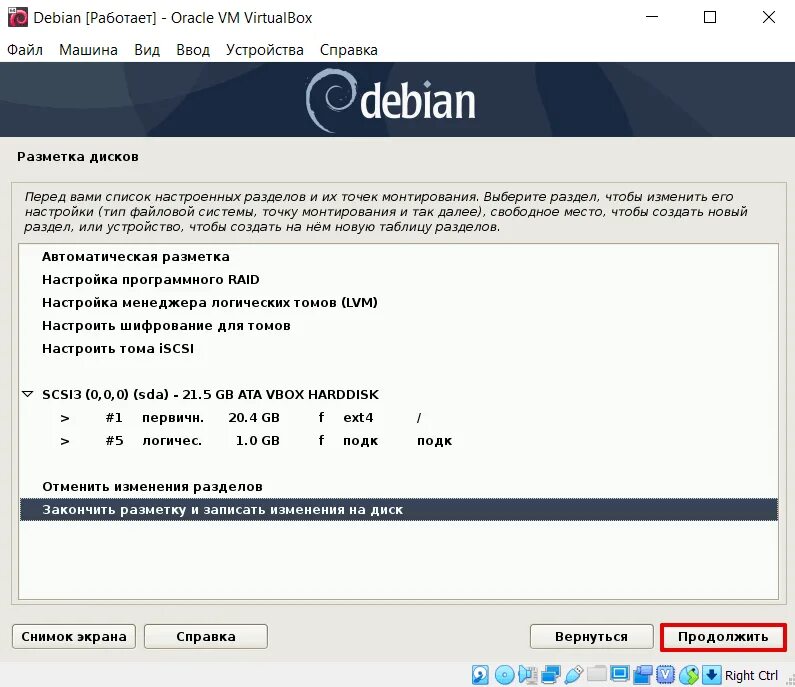This screenshot has width=795, height=687.
Task: Select Автоматическая разметка
Action: pos(399,257)
